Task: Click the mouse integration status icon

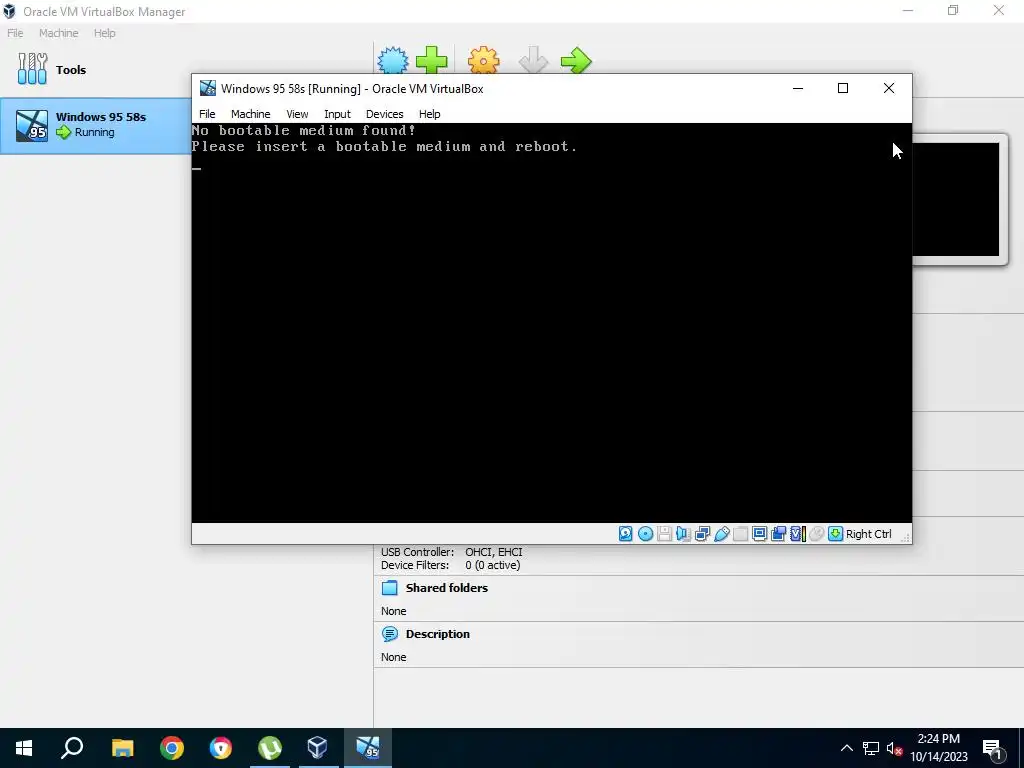Action: point(816,534)
